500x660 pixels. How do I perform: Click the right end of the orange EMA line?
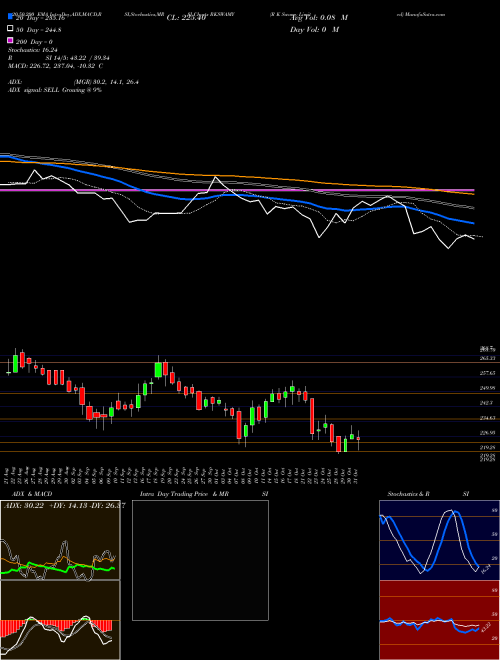[x=472, y=194]
